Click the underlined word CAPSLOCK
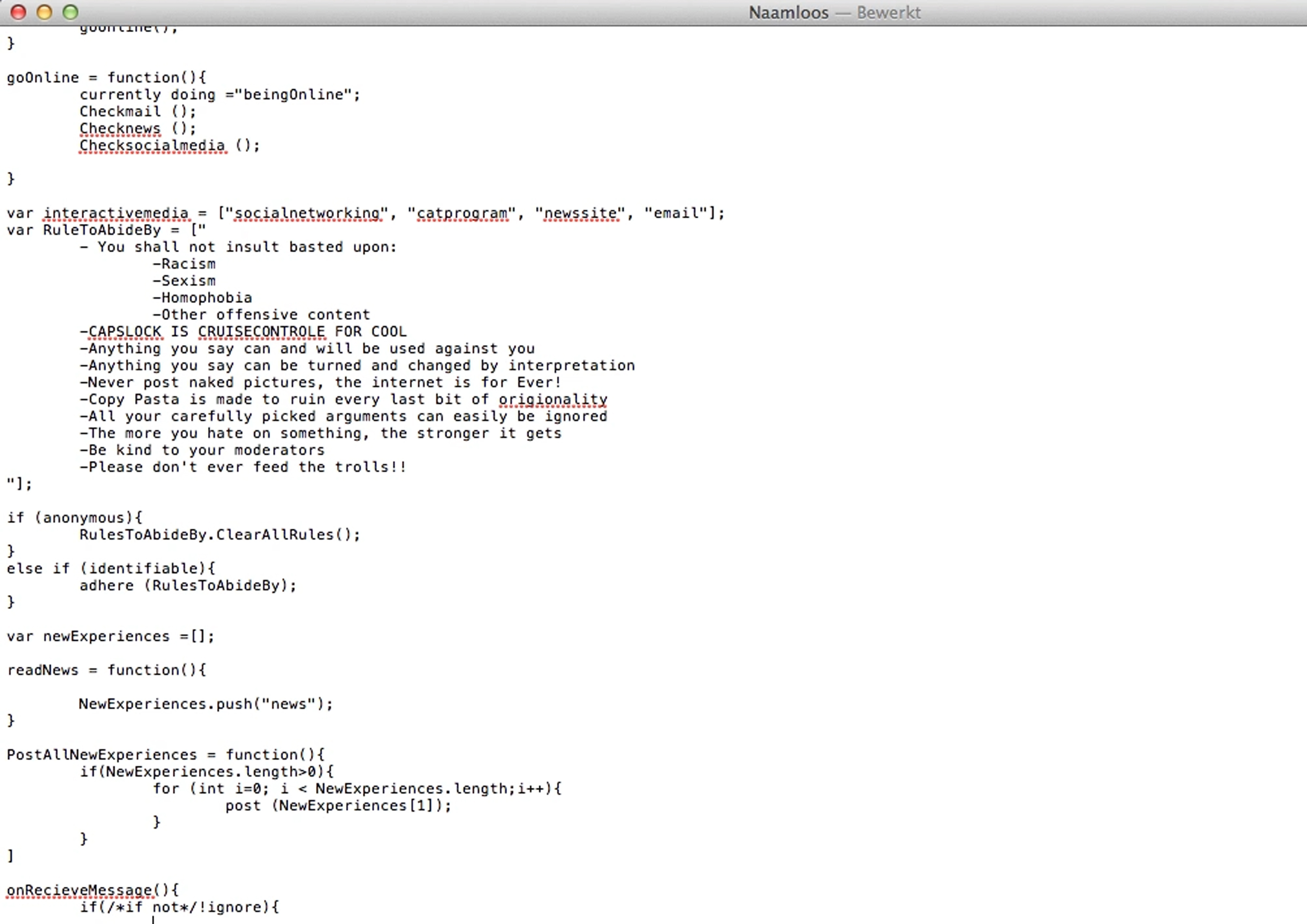 (x=125, y=332)
